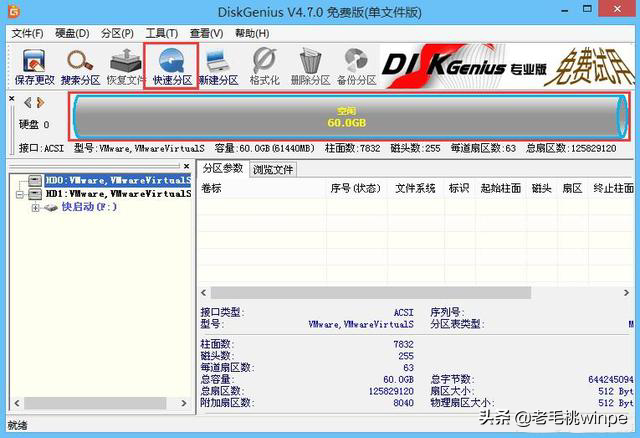Select the 分区参数 partition parameters tab
640x438 pixels.
pos(222,168)
